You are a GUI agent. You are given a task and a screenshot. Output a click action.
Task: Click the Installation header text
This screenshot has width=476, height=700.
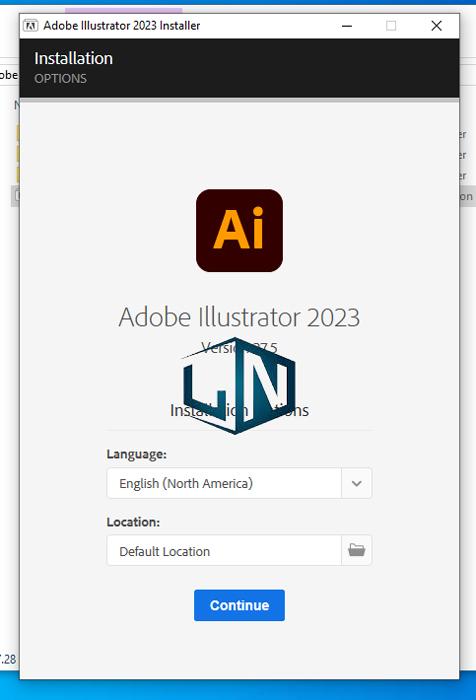74,58
